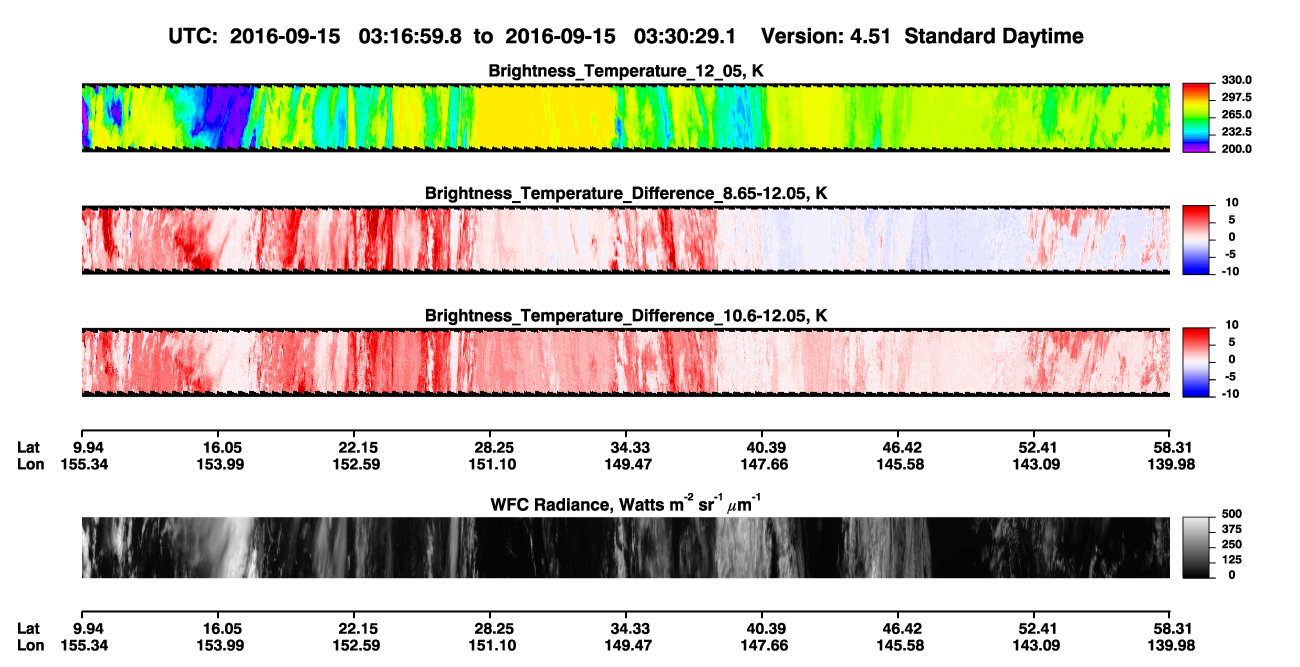Image resolution: width=1300 pixels, height=667 pixels.
Task: Click 'Version: 4.51' in the header
Action: 824,36
